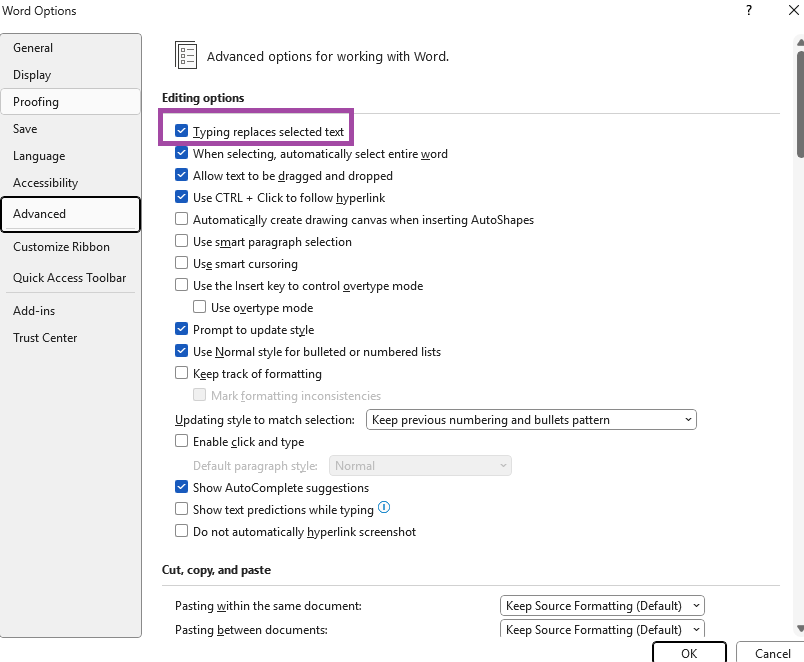Uncheck Typing replaces selected text
Viewport: 804px width, 662px height.
(182, 131)
